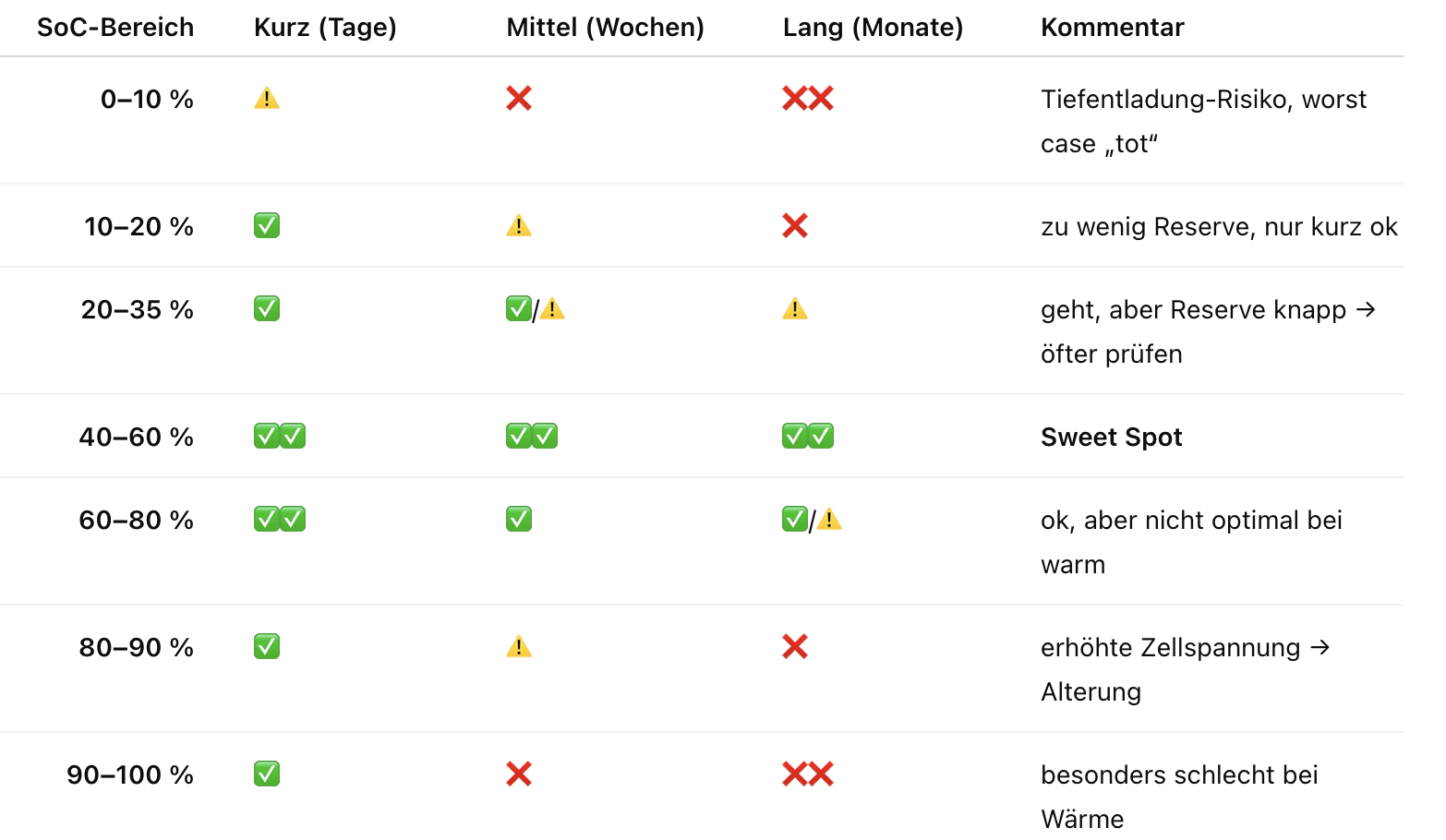Click the Kommentar column header
This screenshot has height=840, width=1446.
coord(1112,28)
